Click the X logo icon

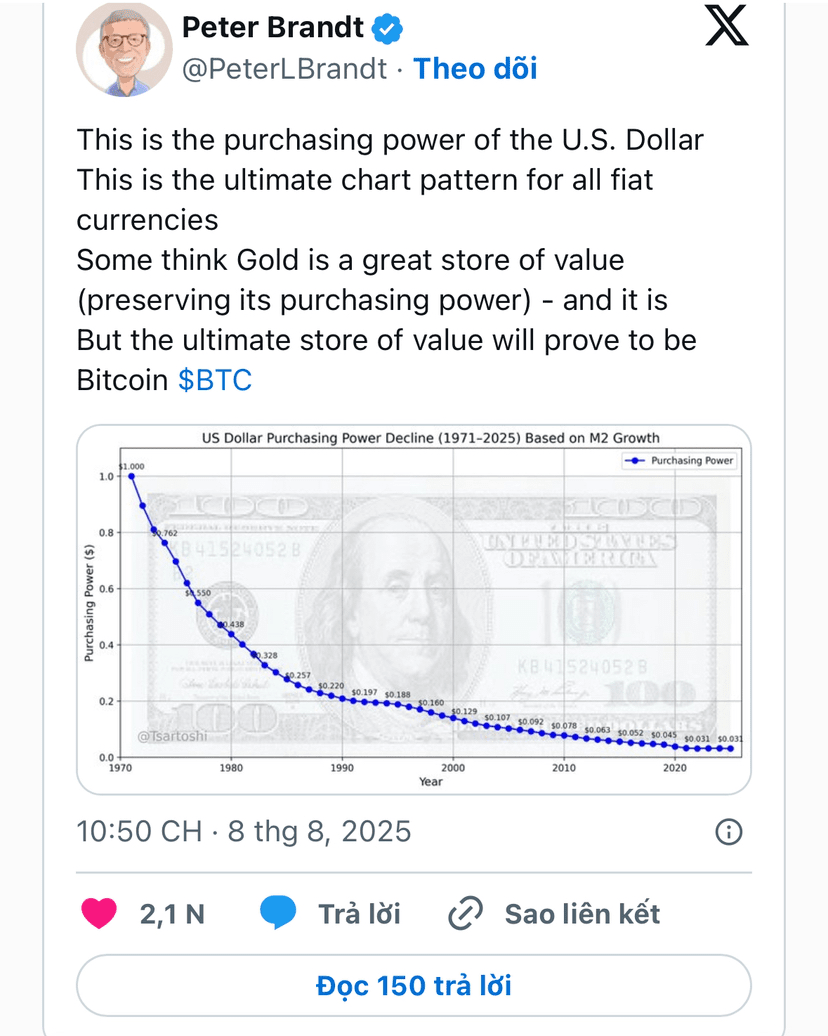726,25
